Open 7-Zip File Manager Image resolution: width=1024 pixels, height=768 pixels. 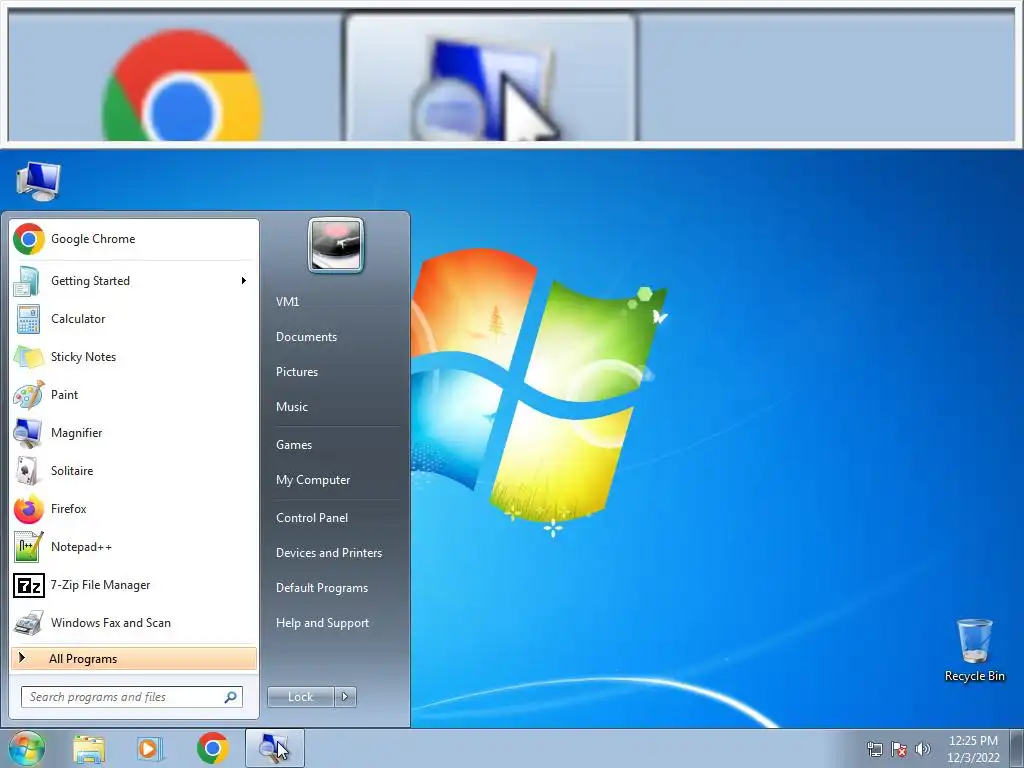pos(134,584)
